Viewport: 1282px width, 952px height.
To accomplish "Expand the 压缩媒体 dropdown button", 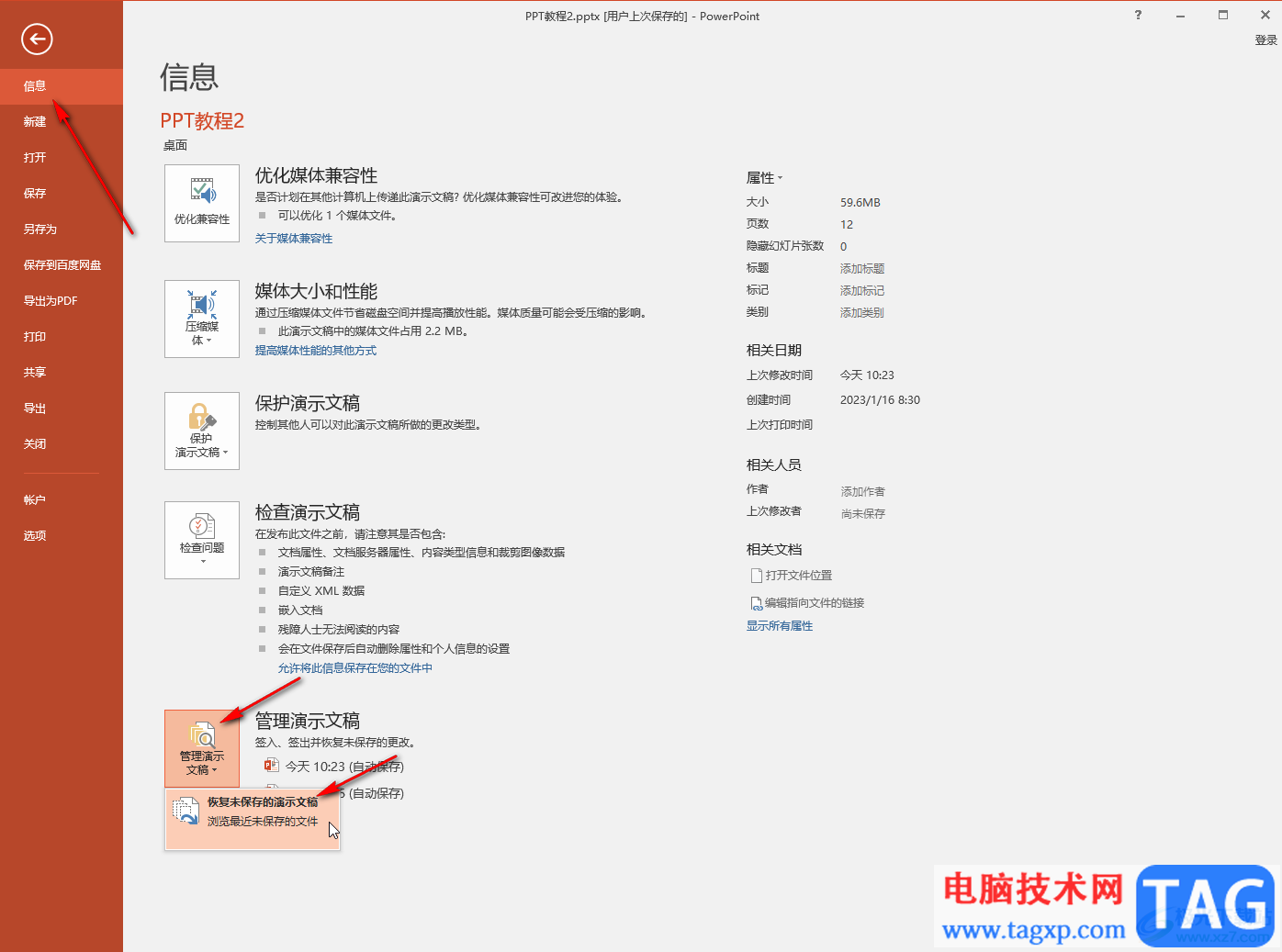I will (202, 319).
